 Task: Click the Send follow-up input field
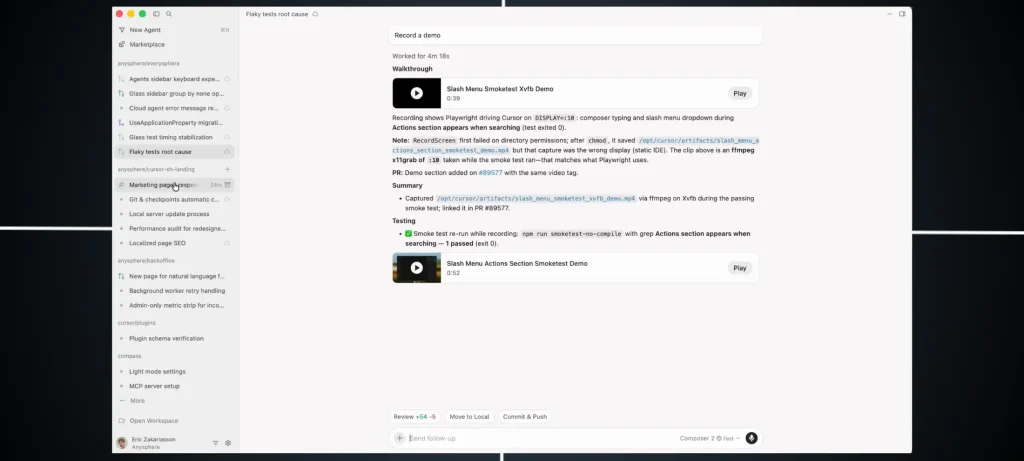pos(540,438)
